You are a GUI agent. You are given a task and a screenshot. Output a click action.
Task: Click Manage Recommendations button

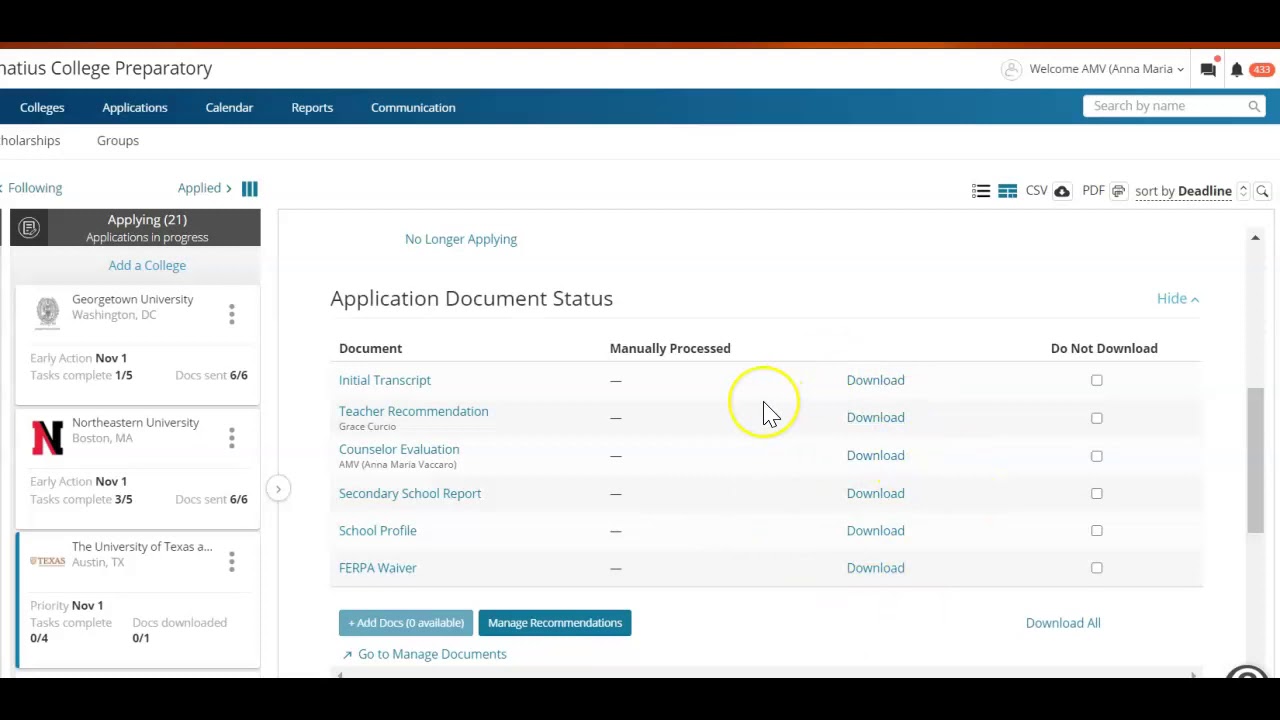click(x=555, y=623)
